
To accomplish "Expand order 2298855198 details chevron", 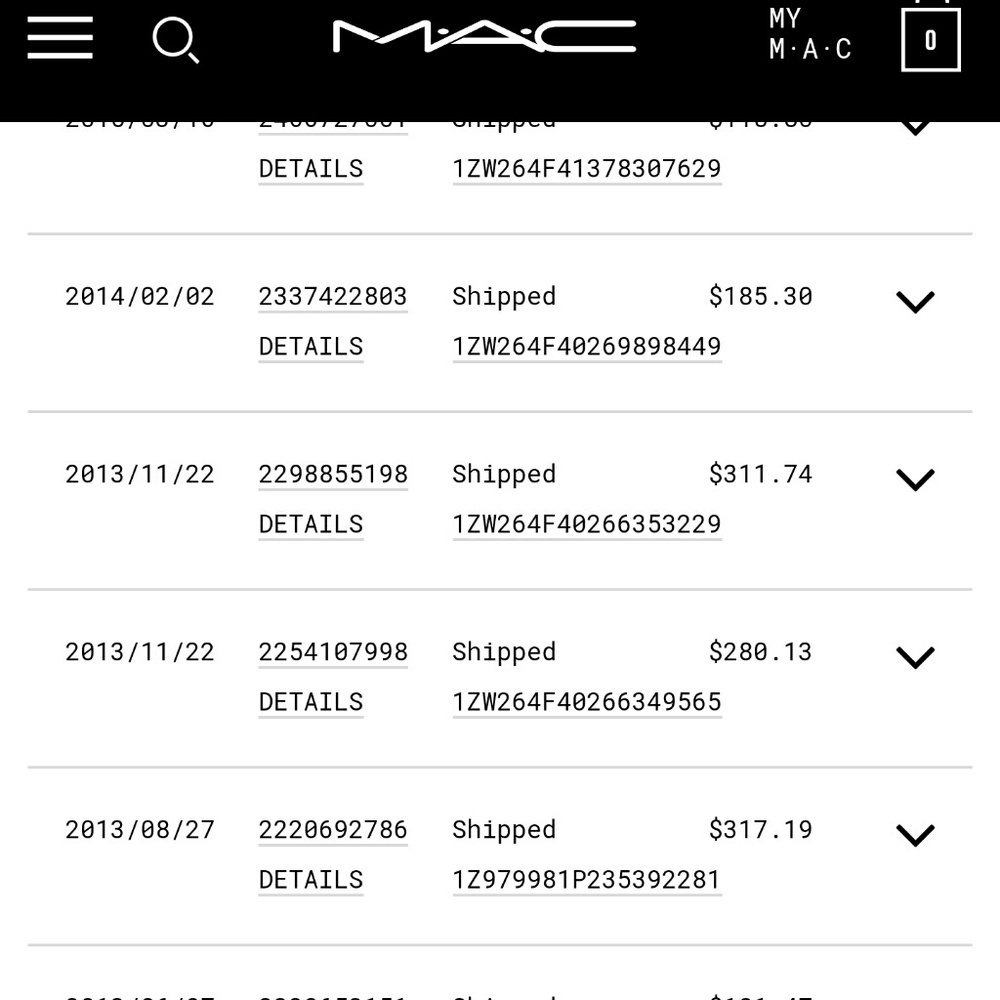I will point(914,478).
